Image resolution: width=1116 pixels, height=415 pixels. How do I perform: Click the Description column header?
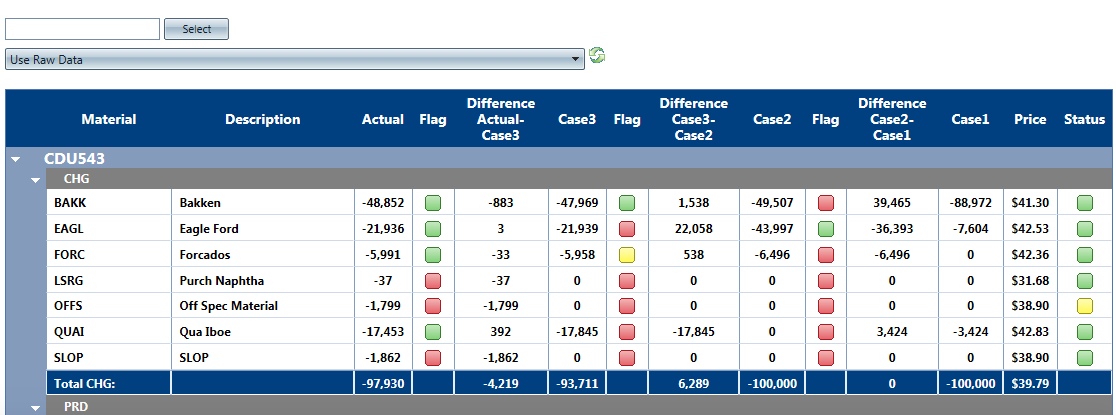[262, 119]
